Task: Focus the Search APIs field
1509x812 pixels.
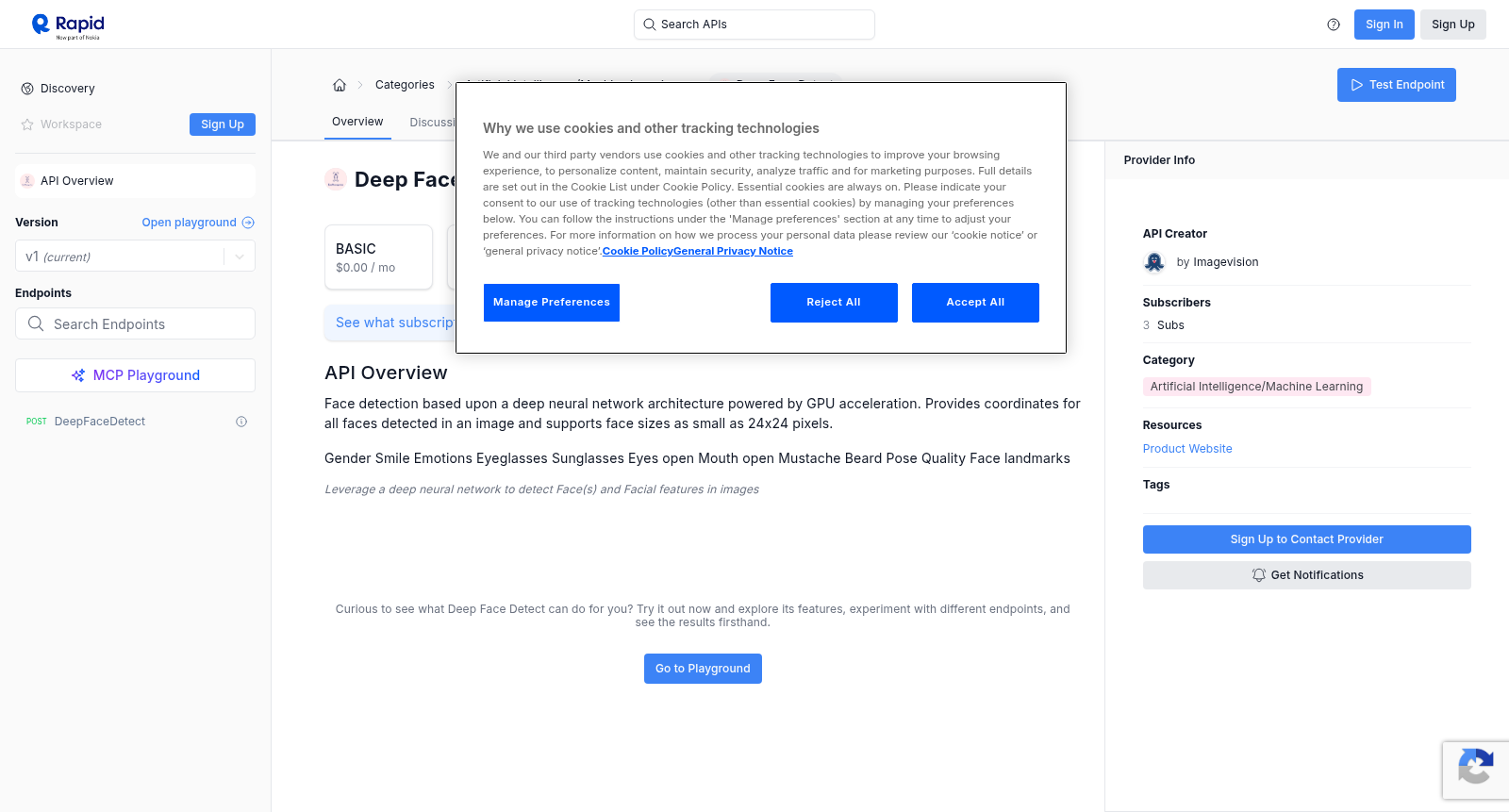Action: [754, 25]
